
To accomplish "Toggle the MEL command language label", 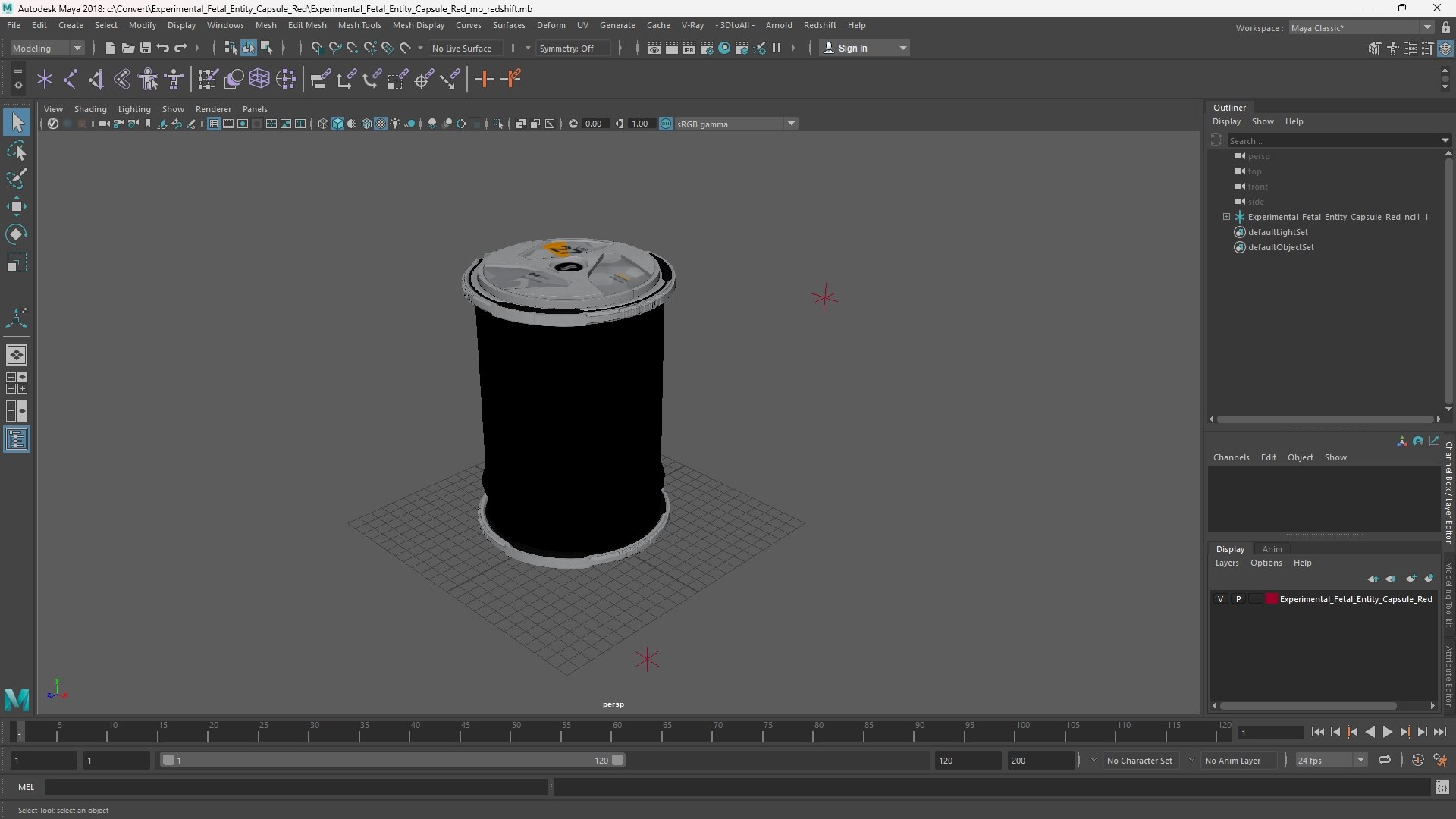I will point(27,787).
